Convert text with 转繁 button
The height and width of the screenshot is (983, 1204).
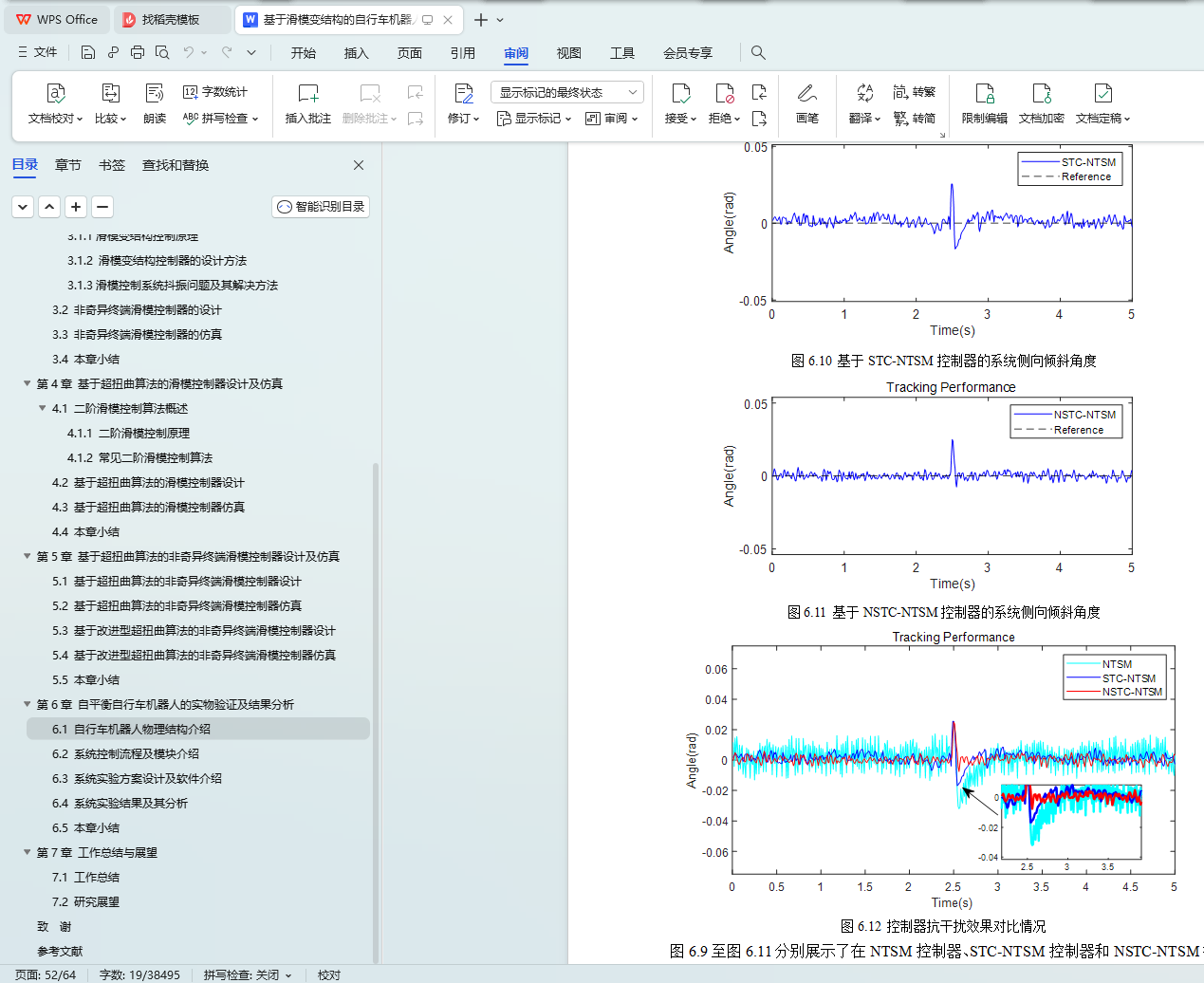915,92
